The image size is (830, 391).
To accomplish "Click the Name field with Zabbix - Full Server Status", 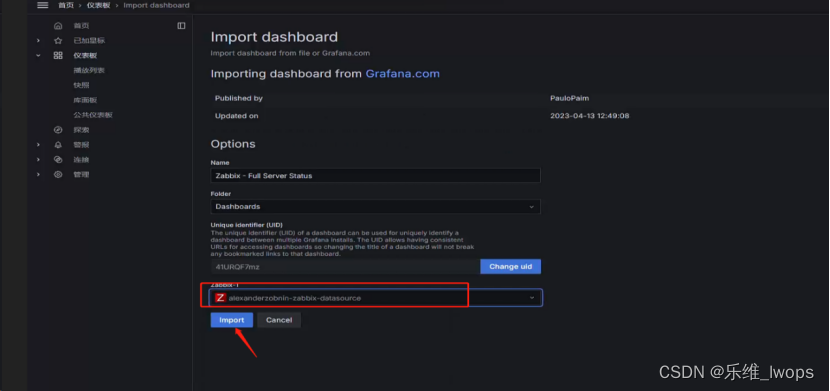I will click(x=375, y=176).
